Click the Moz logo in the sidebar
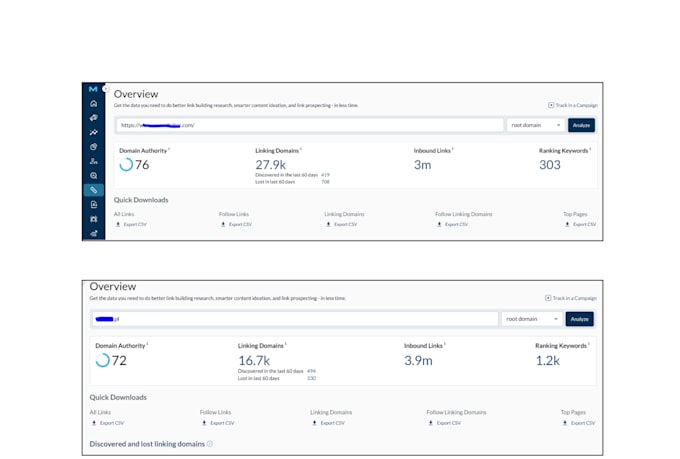This screenshot has width=680, height=459. tap(93, 89)
